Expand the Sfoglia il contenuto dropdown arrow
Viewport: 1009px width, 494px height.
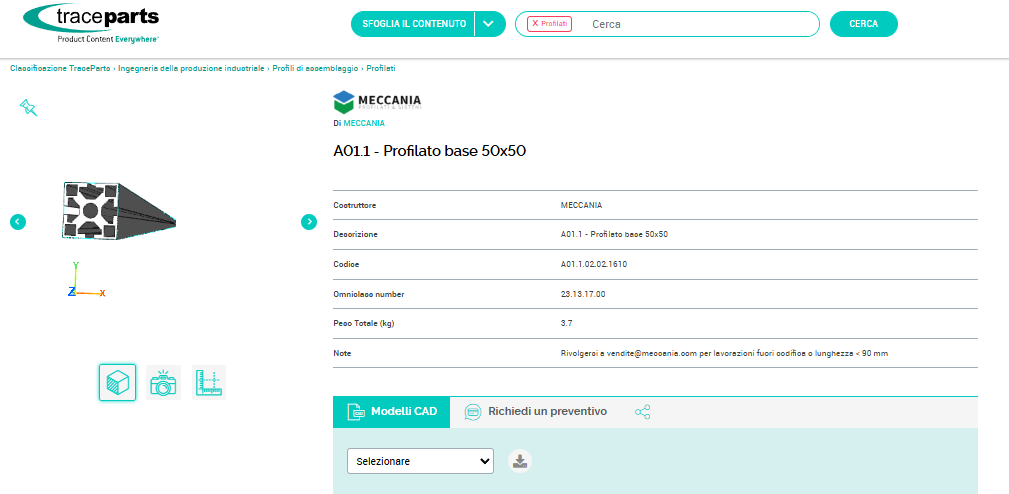(488, 24)
